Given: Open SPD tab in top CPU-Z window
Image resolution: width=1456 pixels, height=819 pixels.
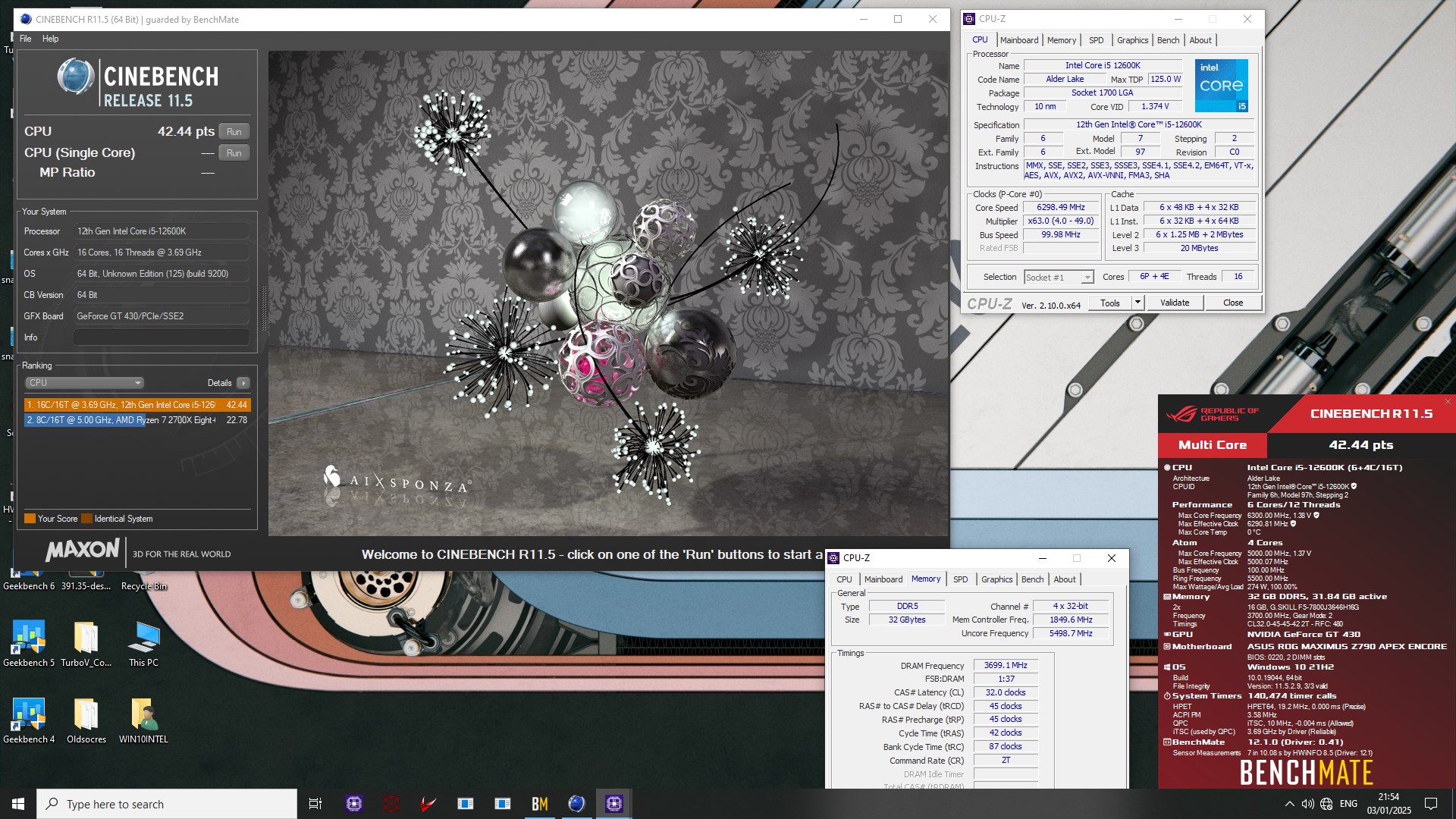Looking at the screenshot, I should [x=1096, y=40].
